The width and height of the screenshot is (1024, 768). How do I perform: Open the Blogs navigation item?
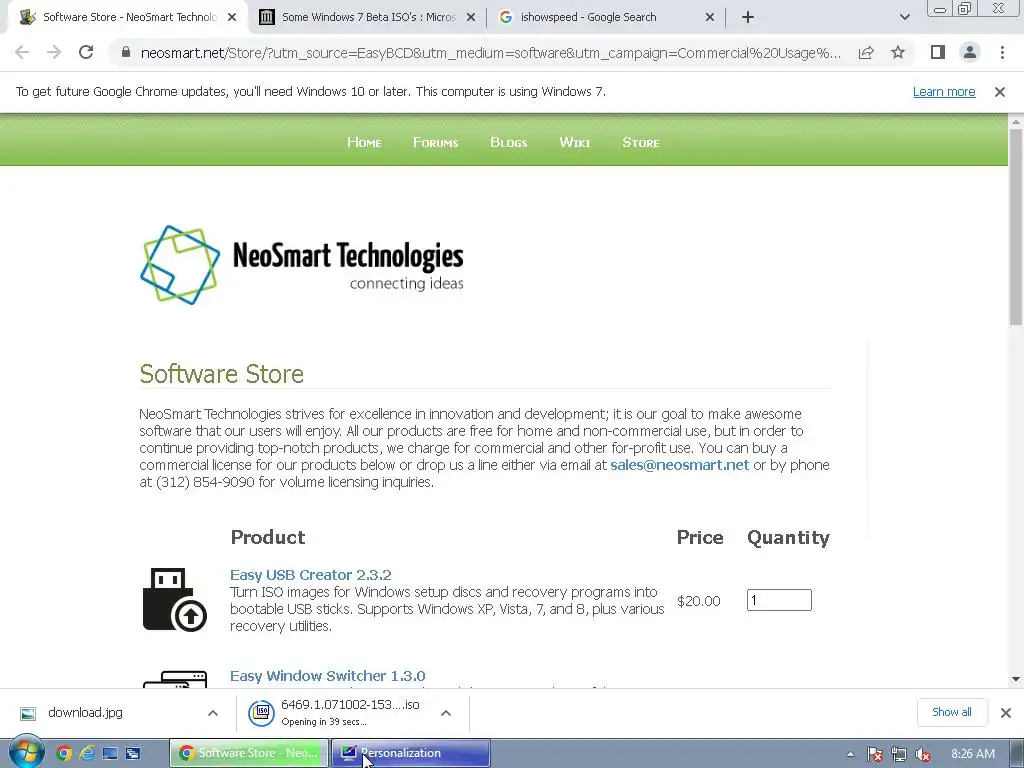point(509,142)
